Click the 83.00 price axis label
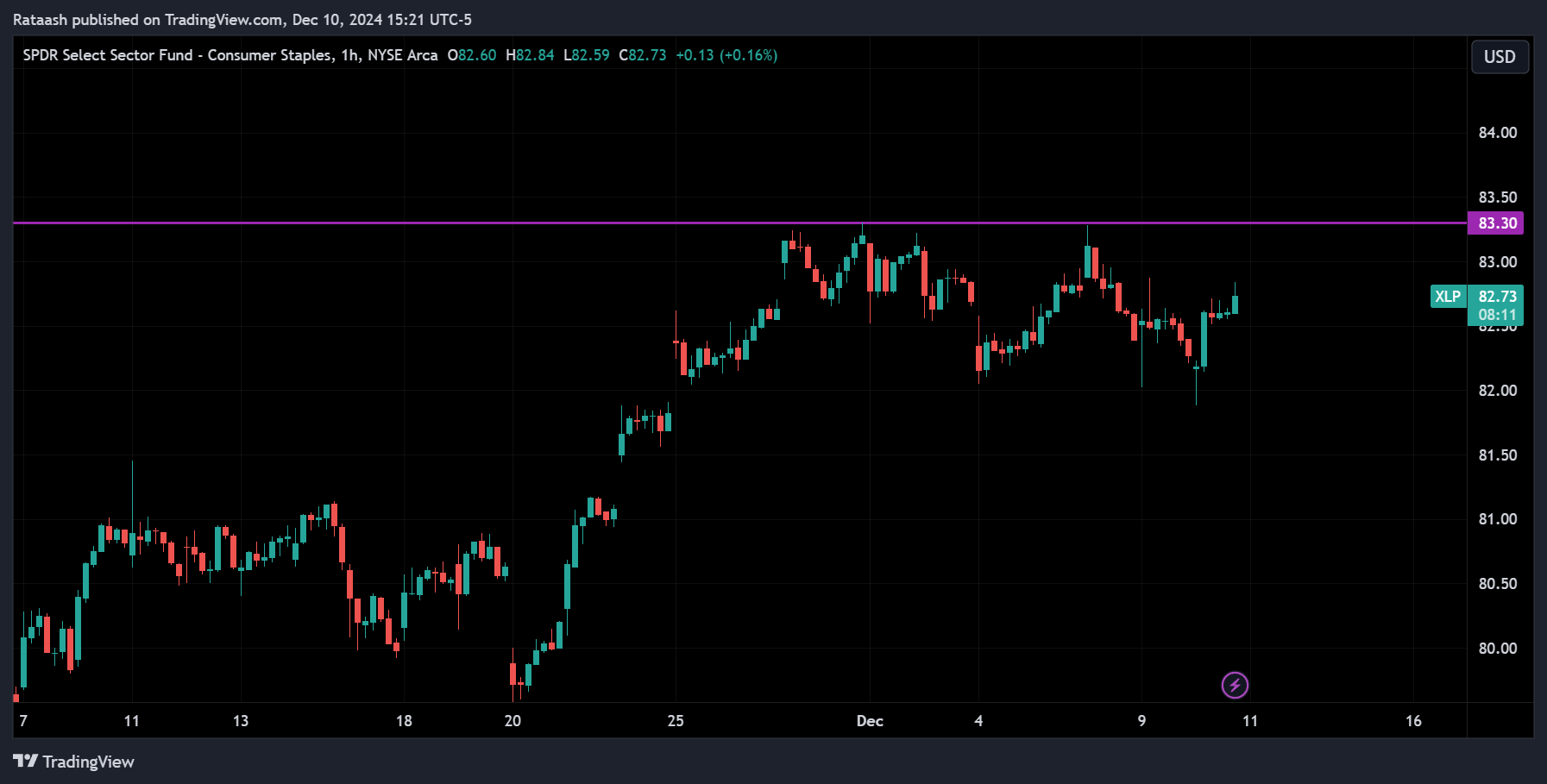 pos(1497,262)
